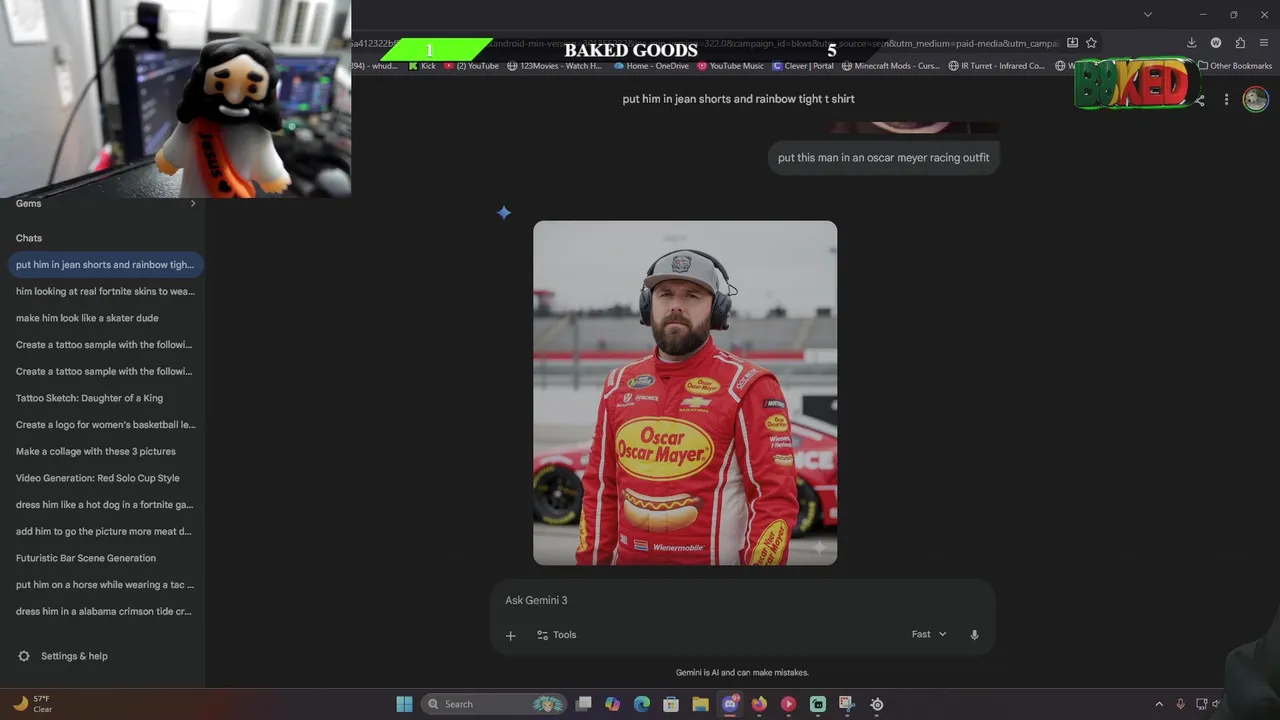Click the Ask Gemini 3 input field
Screen dimensions: 1280x720
742,600
